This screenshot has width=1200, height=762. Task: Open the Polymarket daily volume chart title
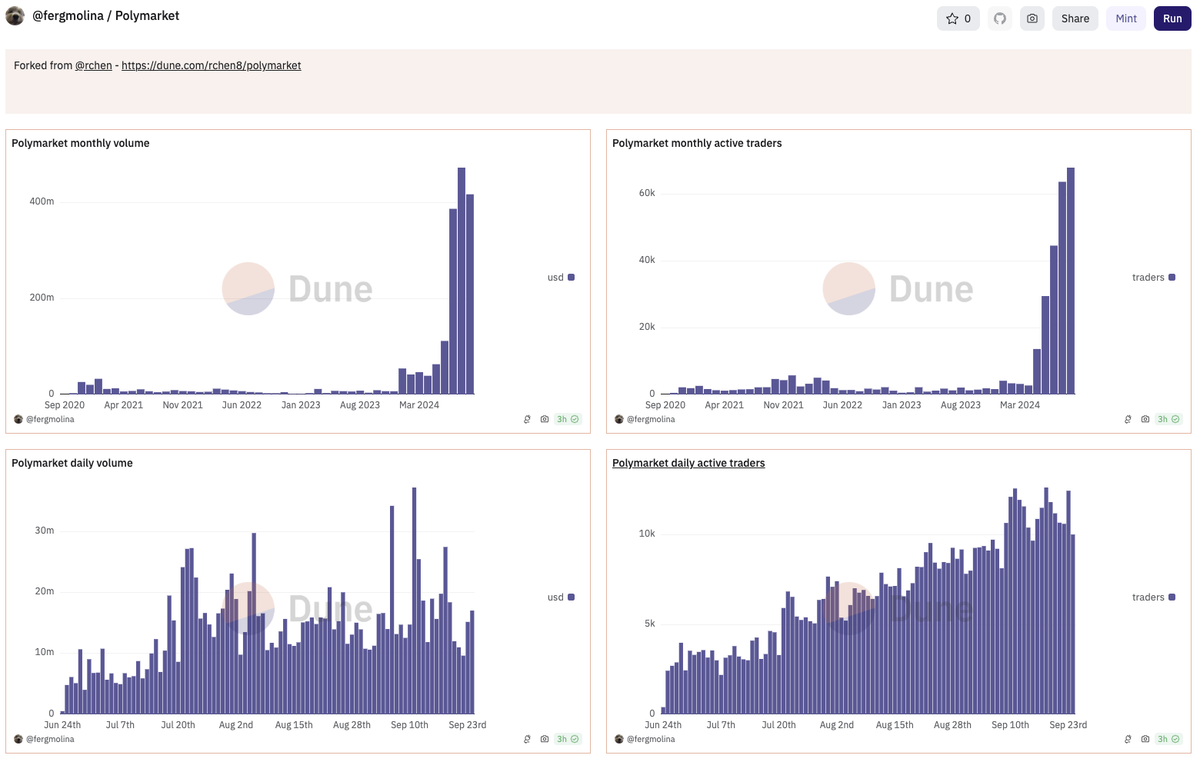[72, 463]
